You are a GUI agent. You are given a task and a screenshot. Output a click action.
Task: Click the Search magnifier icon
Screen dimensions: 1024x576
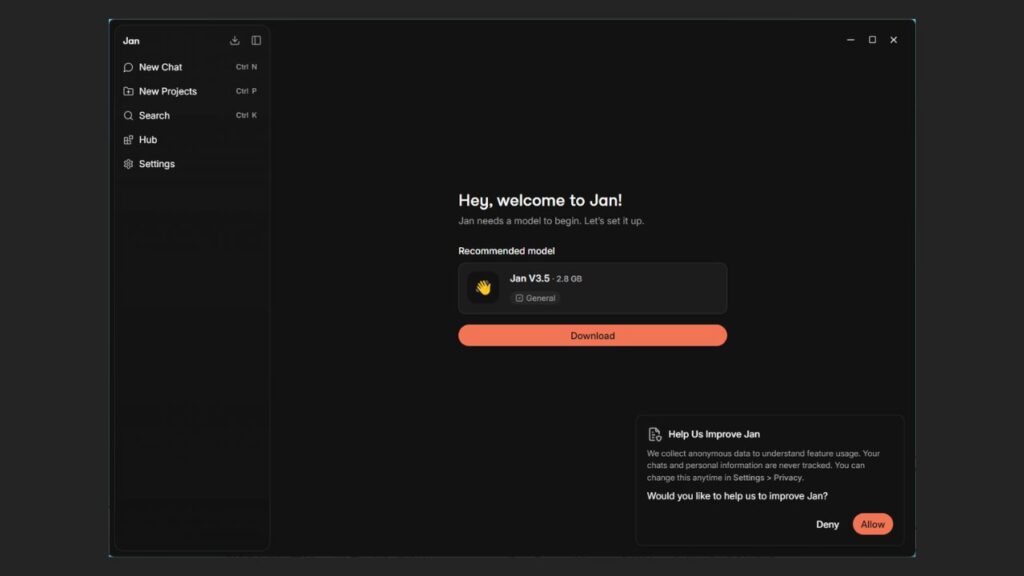[128, 116]
